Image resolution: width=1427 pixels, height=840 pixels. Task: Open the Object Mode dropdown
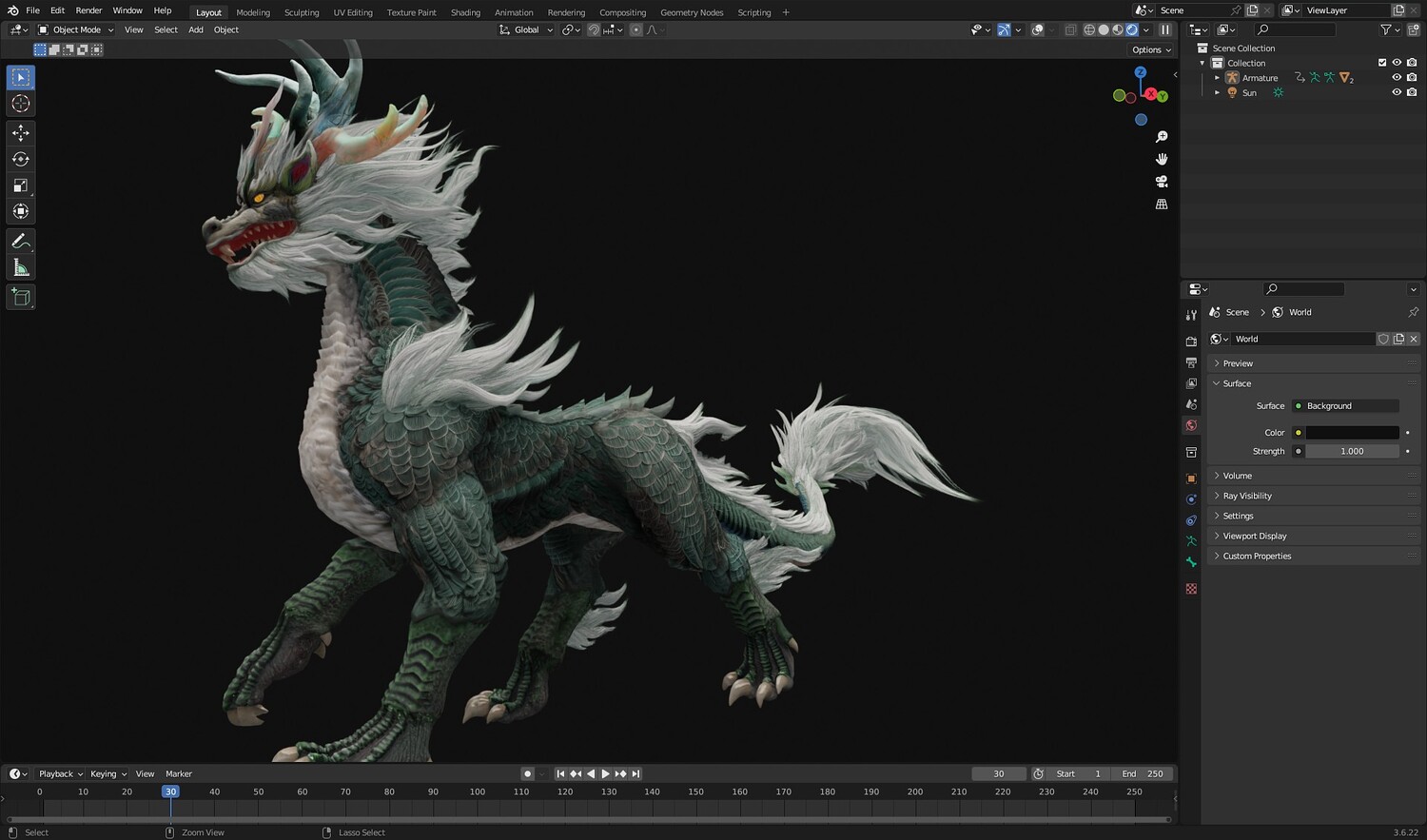pos(76,29)
